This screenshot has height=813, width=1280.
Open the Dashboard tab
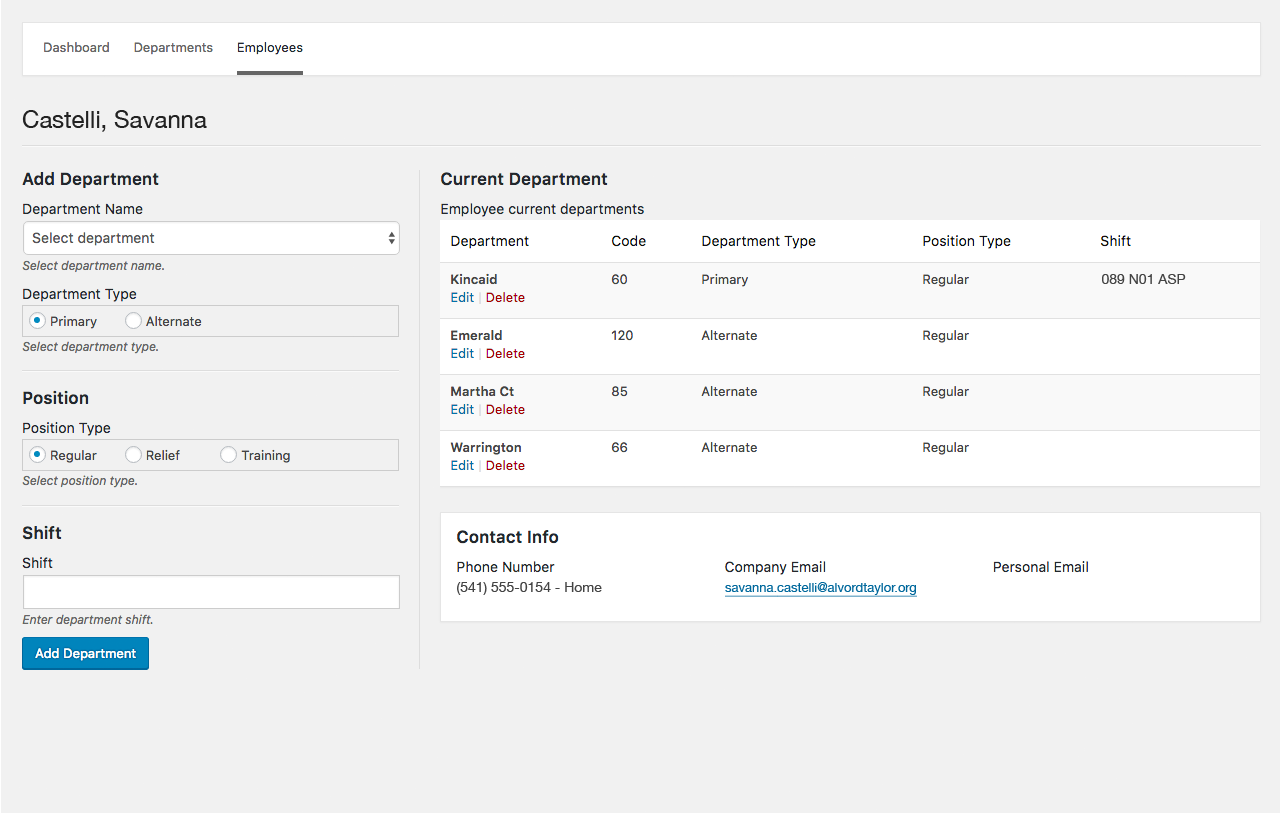76,47
